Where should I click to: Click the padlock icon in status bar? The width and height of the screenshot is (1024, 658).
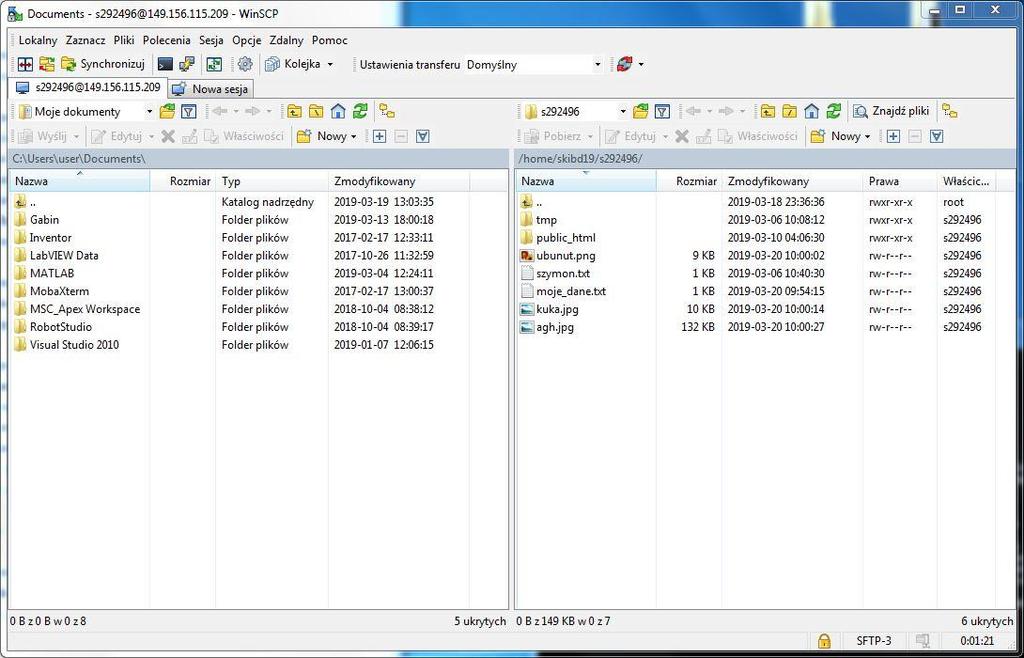point(825,640)
